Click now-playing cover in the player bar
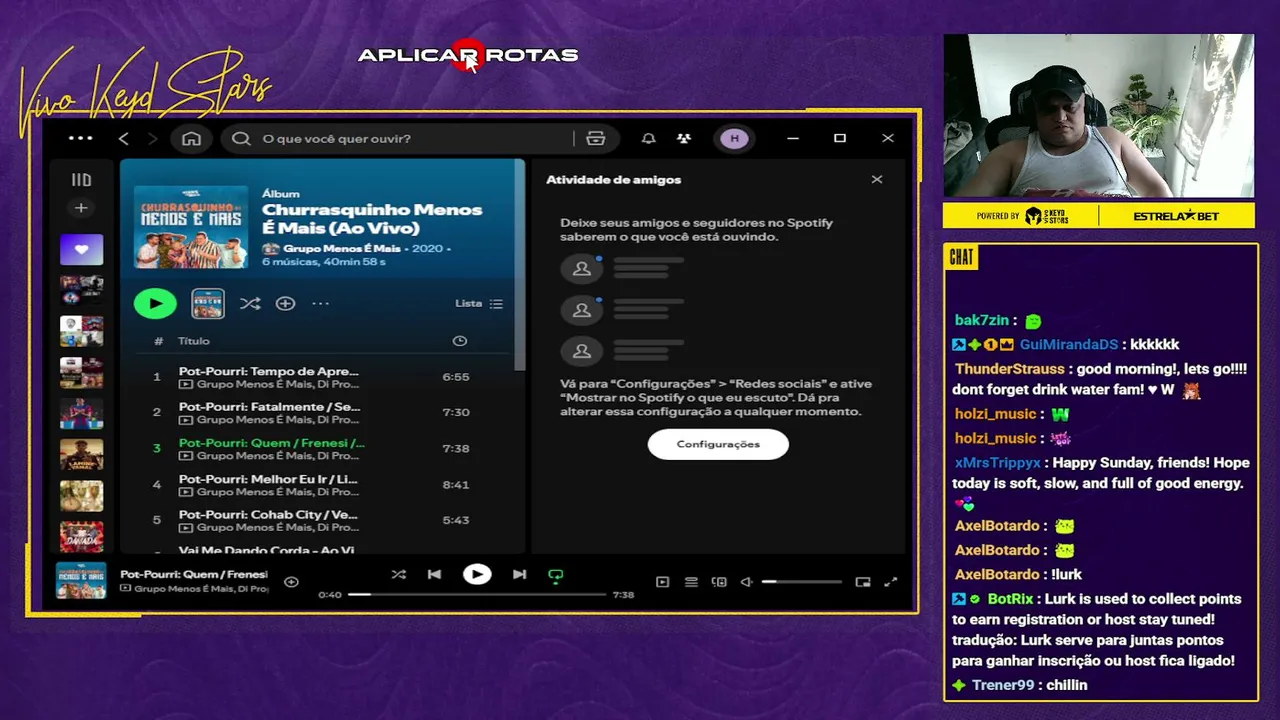This screenshot has width=1280, height=720. [x=81, y=581]
